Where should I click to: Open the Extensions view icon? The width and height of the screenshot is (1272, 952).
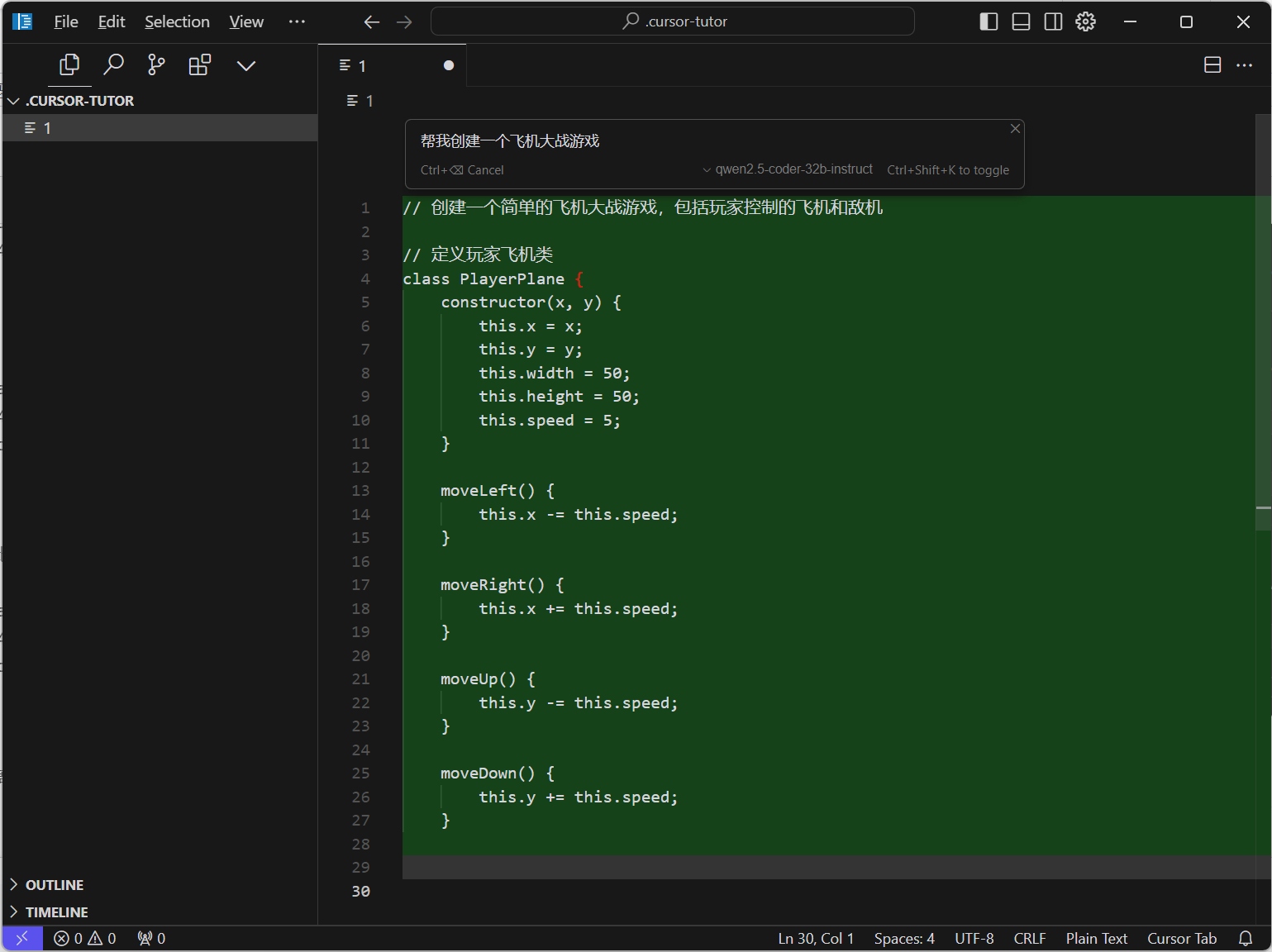199,64
